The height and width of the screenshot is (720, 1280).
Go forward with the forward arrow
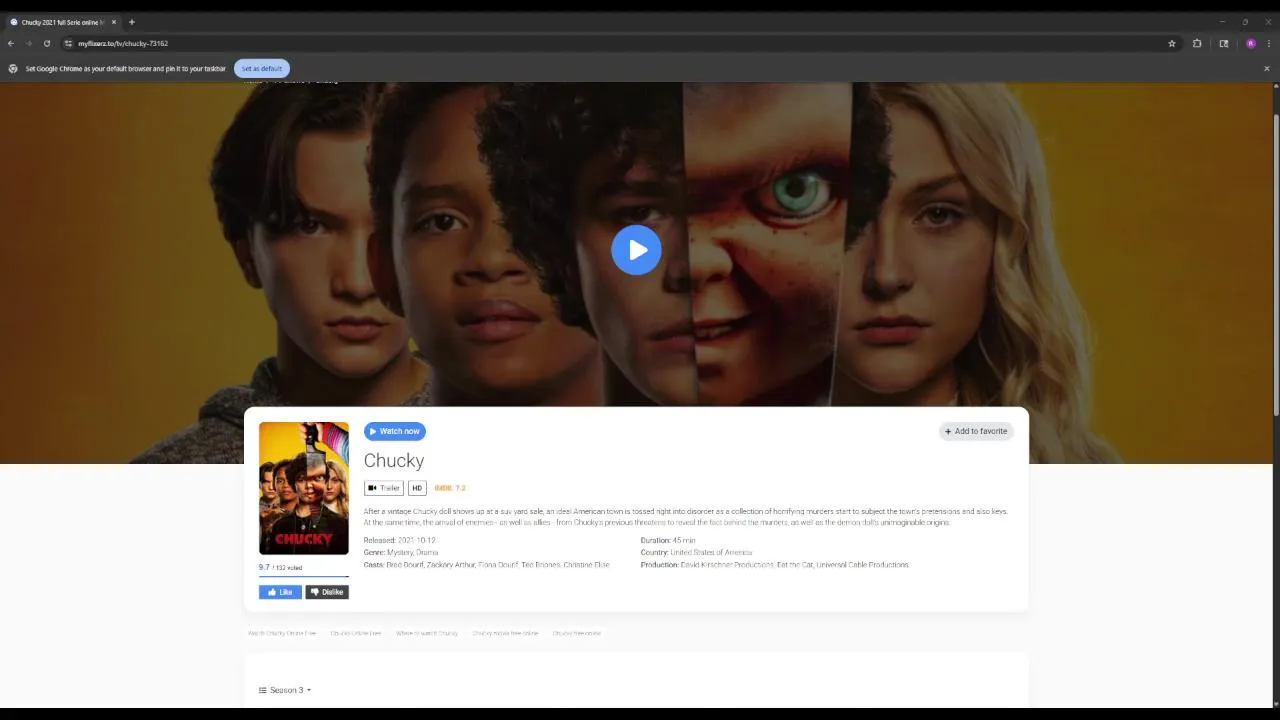28,43
